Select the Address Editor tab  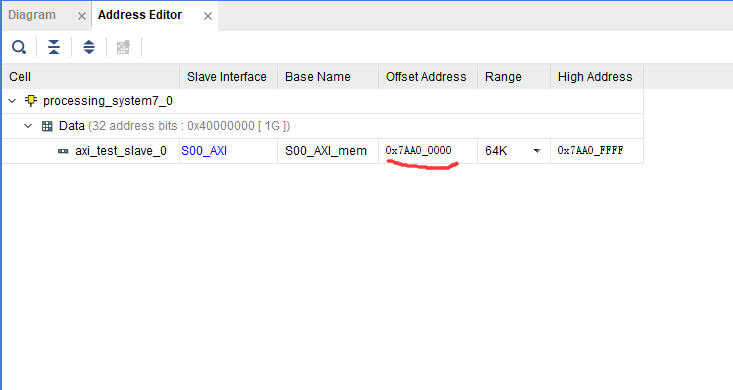pos(140,15)
